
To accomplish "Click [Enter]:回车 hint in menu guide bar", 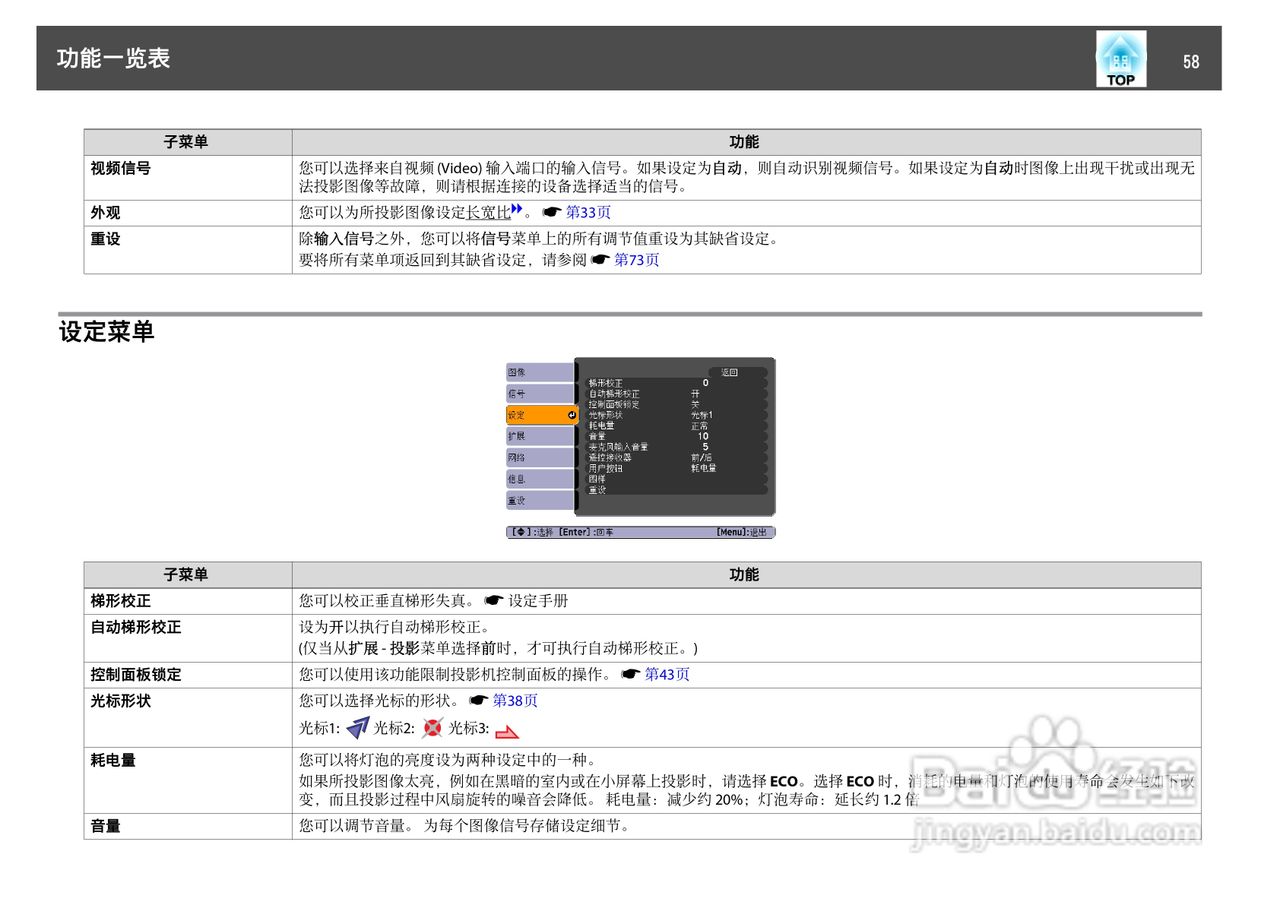I will pos(586,532).
